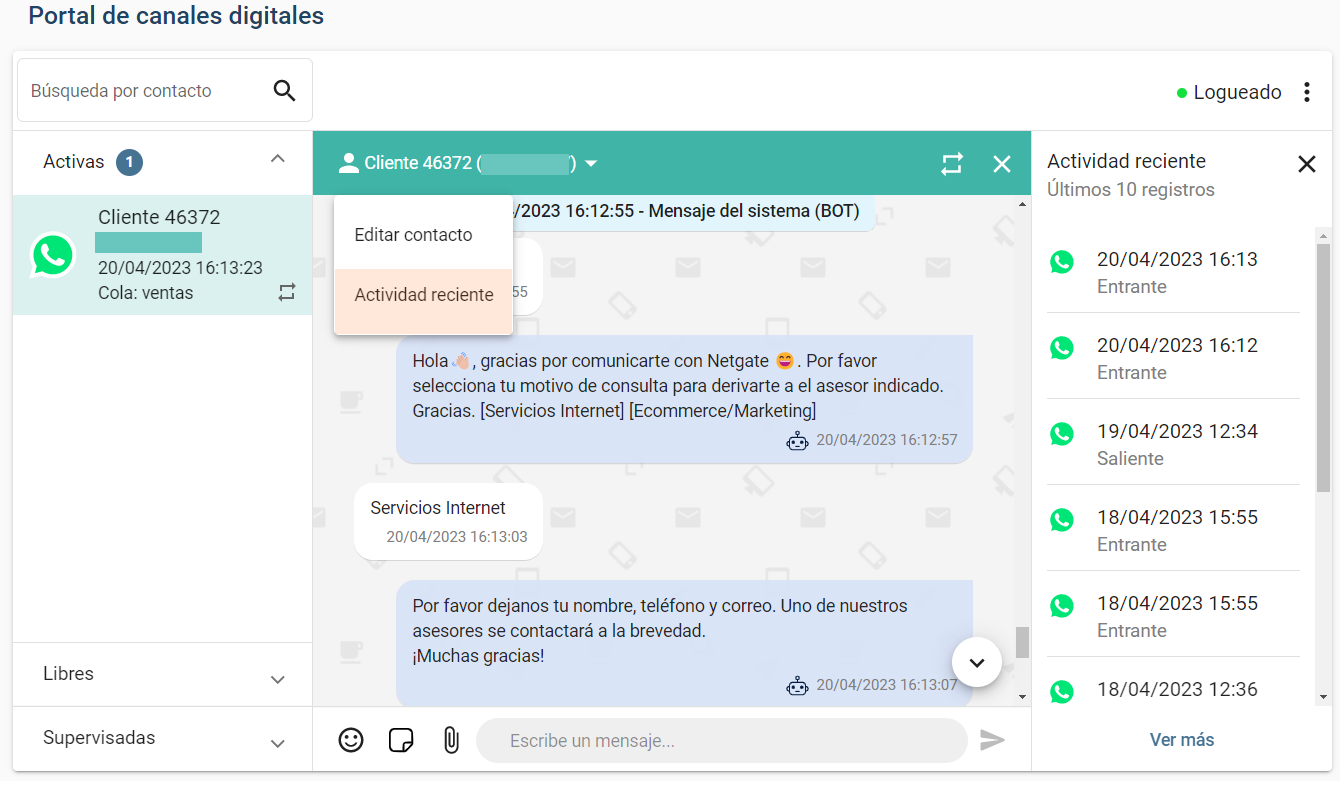
Task: Click the chat scrollbar down arrow
Action: 1022,697
